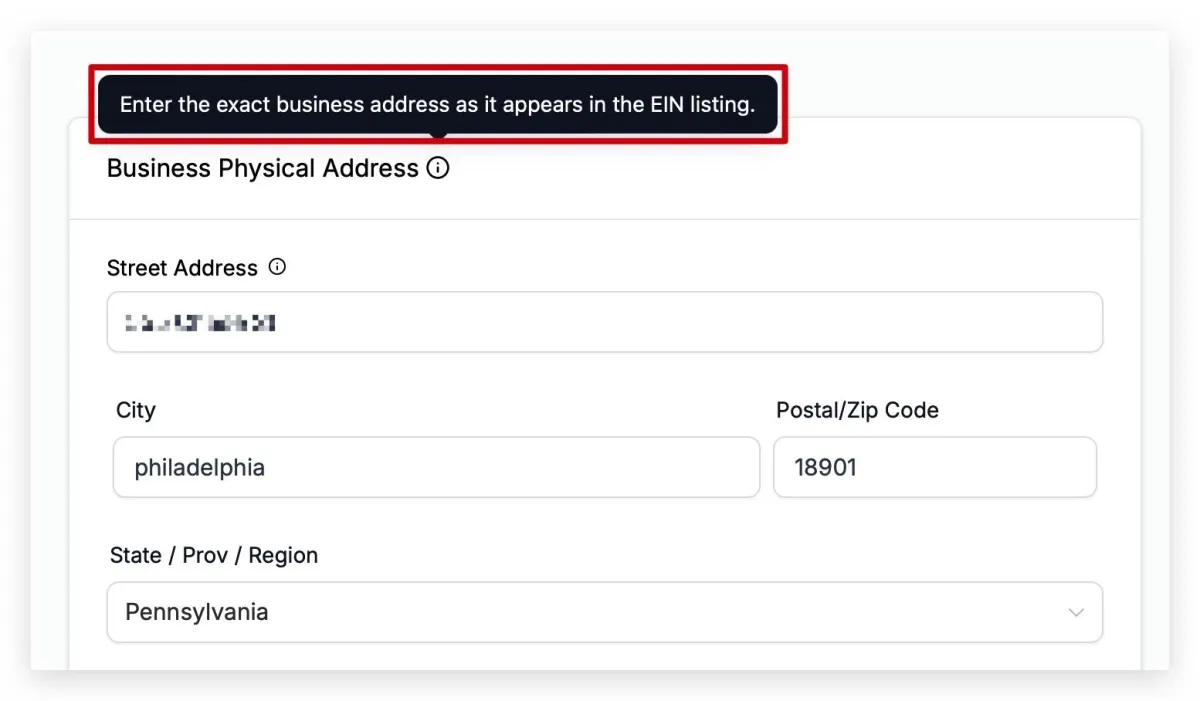Viewport: 1200px width, 701px height.
Task: Select the Pennsylvania value in the state selector
Action: (197, 612)
